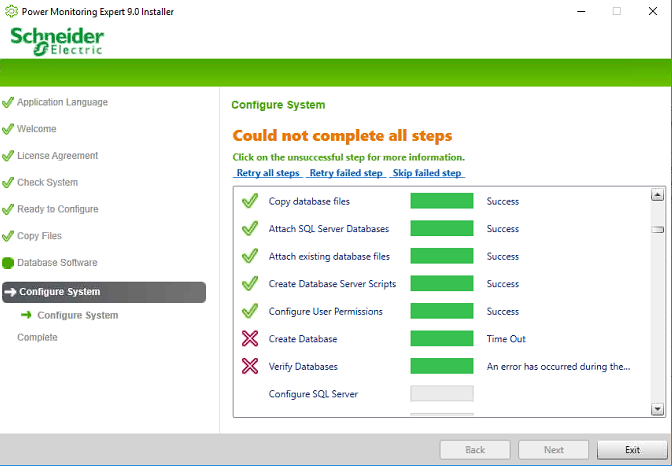Click scroll down arrow in steps list

tap(657, 409)
